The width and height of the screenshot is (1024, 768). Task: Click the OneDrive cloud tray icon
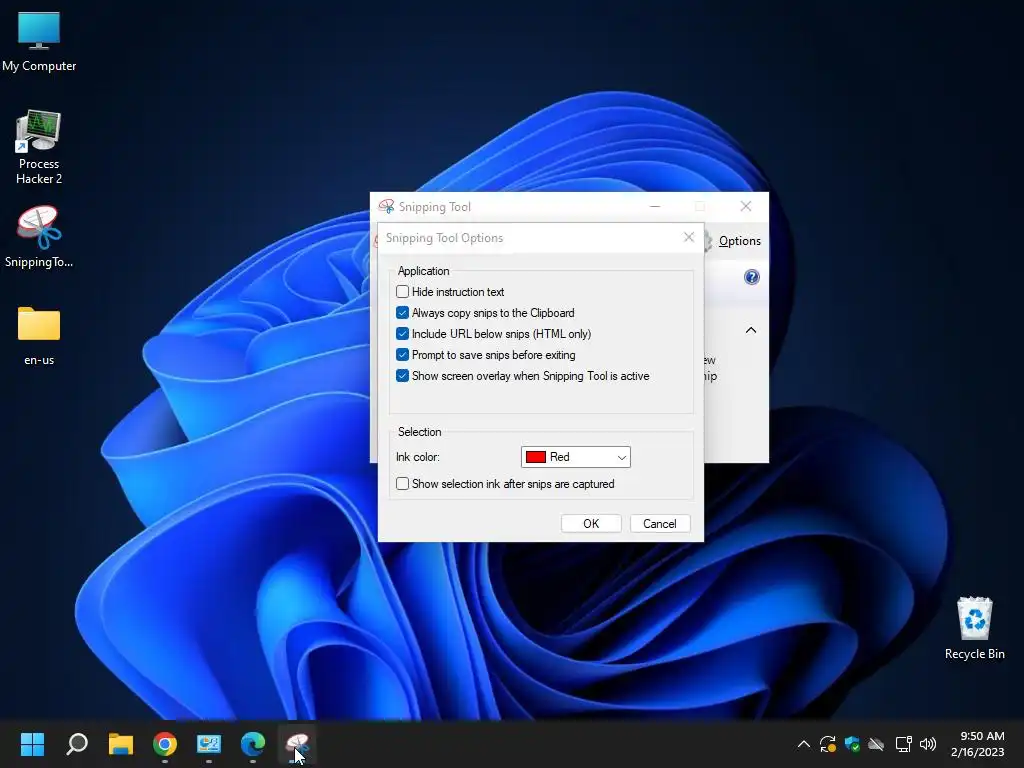click(x=876, y=744)
